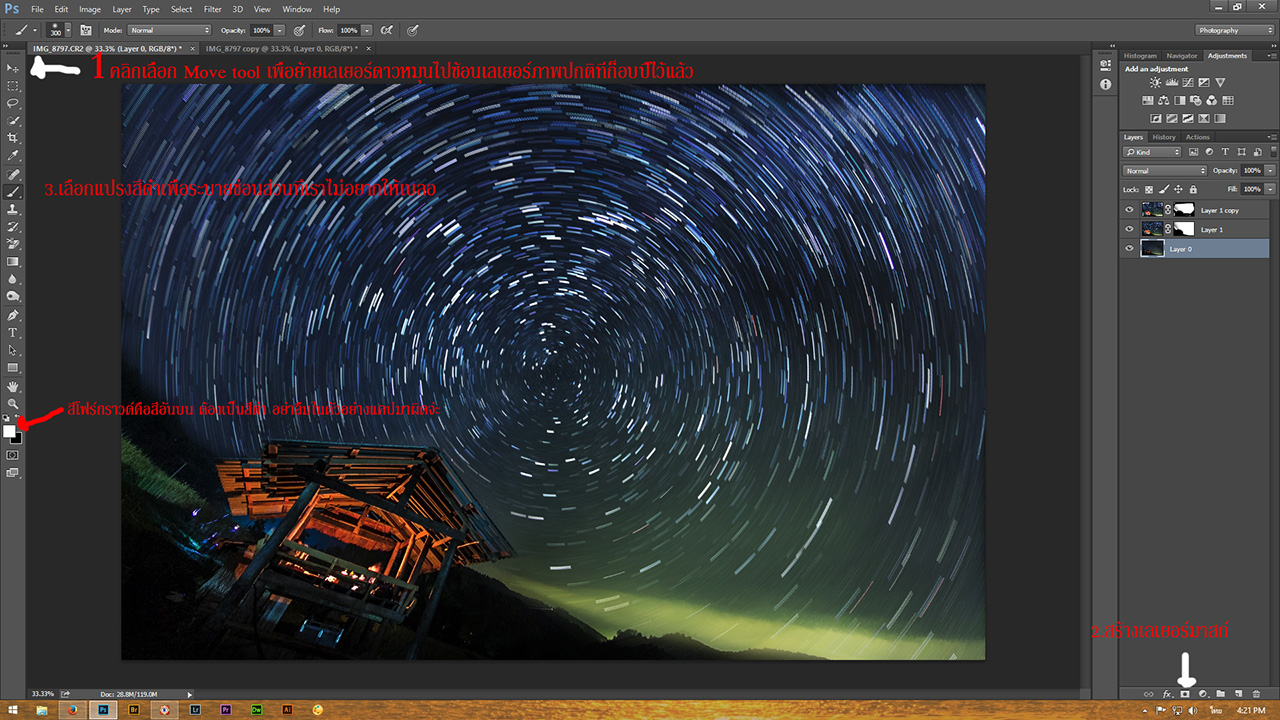Image resolution: width=1280 pixels, height=720 pixels.
Task: Select the Gradient tool
Action: point(13,262)
